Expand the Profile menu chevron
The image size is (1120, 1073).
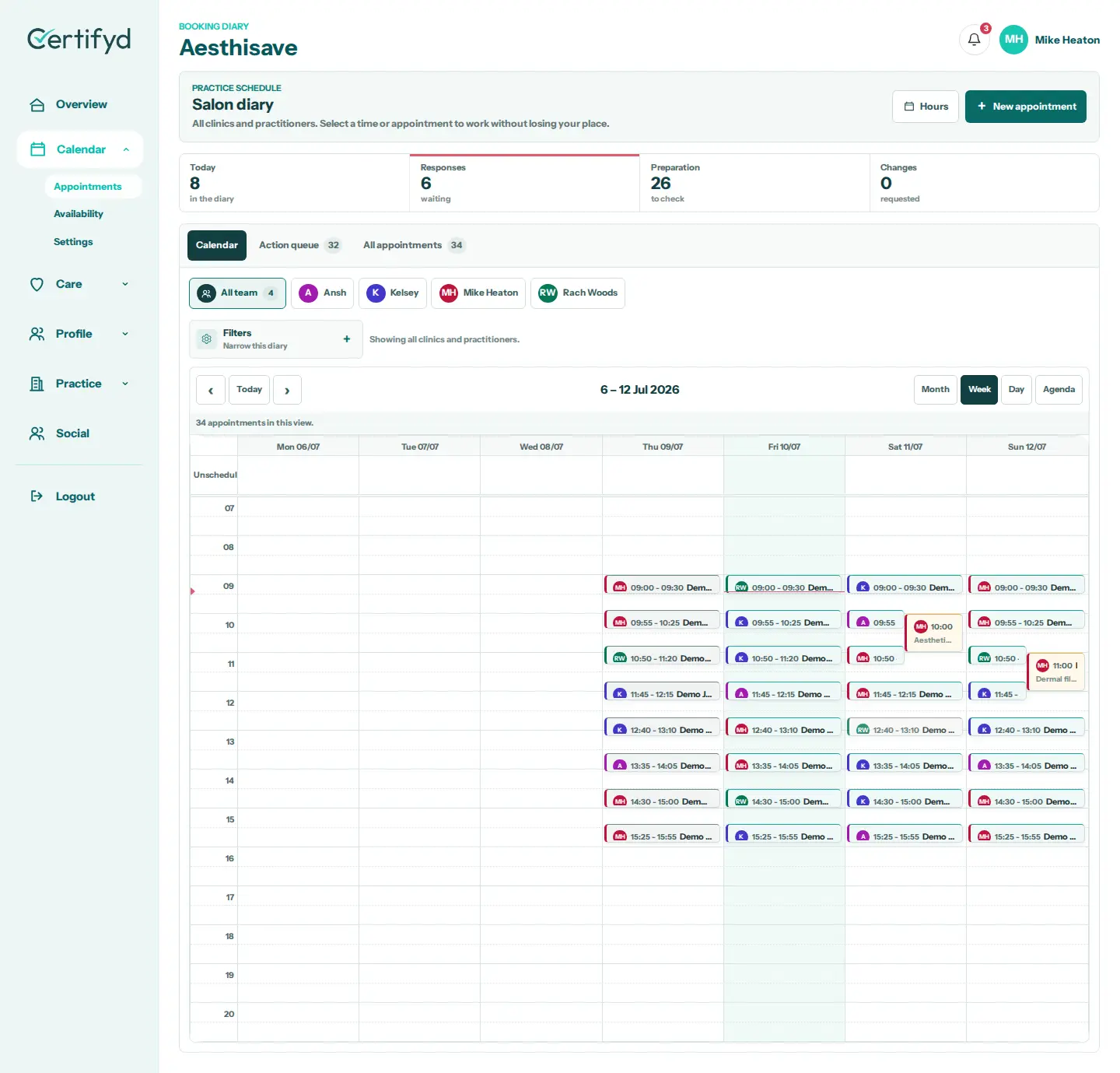point(125,335)
